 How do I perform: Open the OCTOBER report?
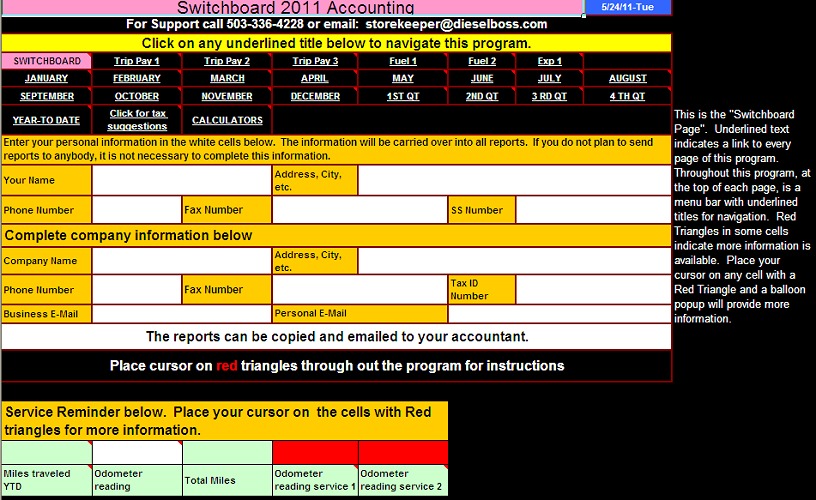tap(137, 96)
